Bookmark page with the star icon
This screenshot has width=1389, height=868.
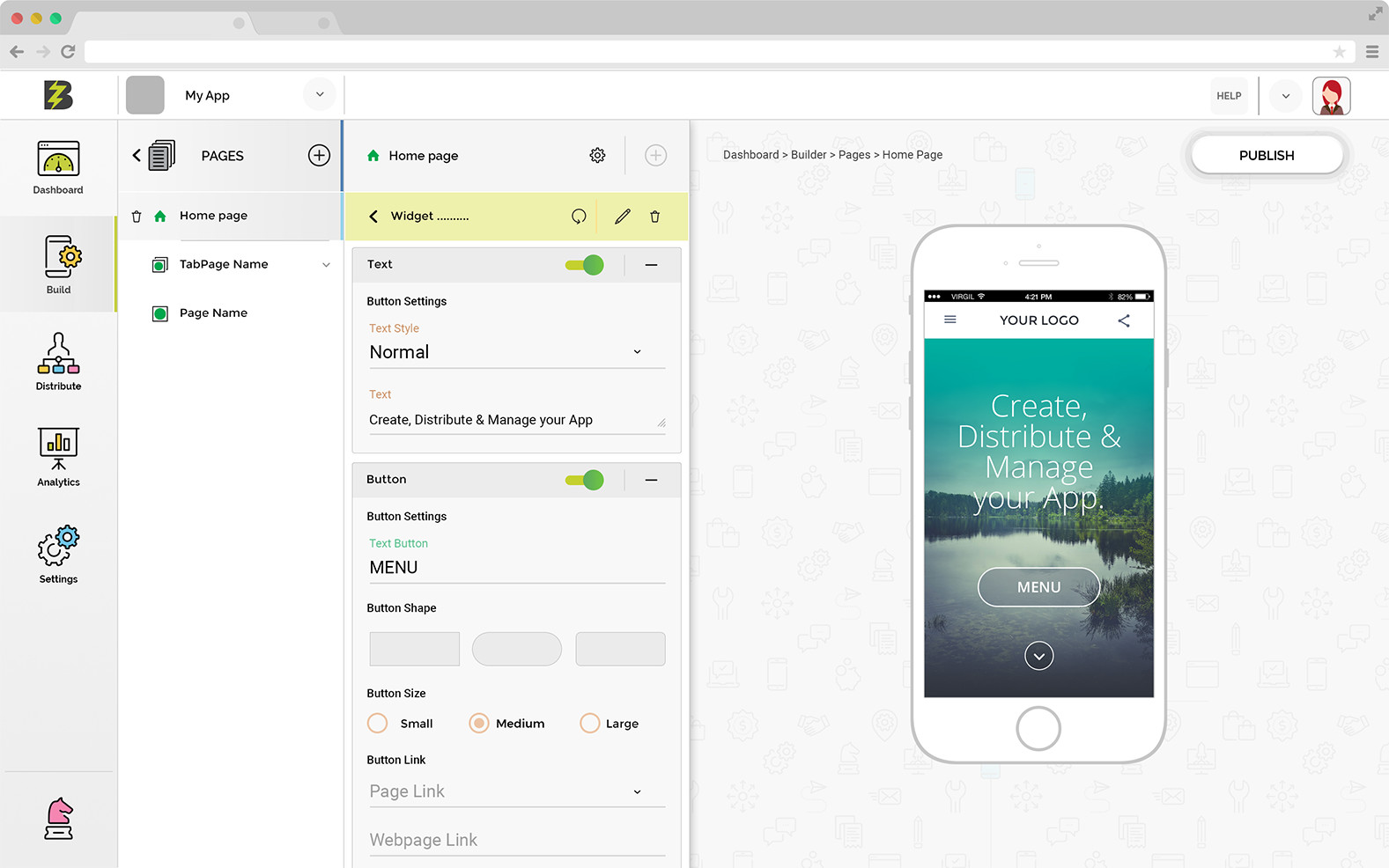pyautogui.click(x=1339, y=52)
